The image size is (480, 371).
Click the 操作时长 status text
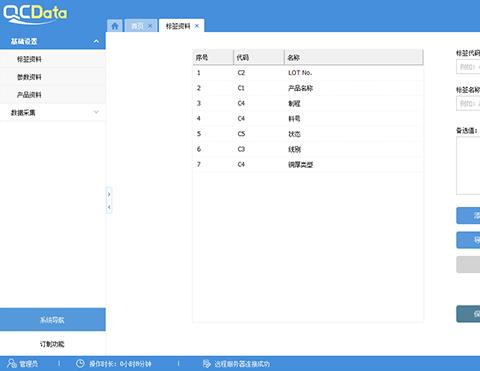tap(120, 364)
